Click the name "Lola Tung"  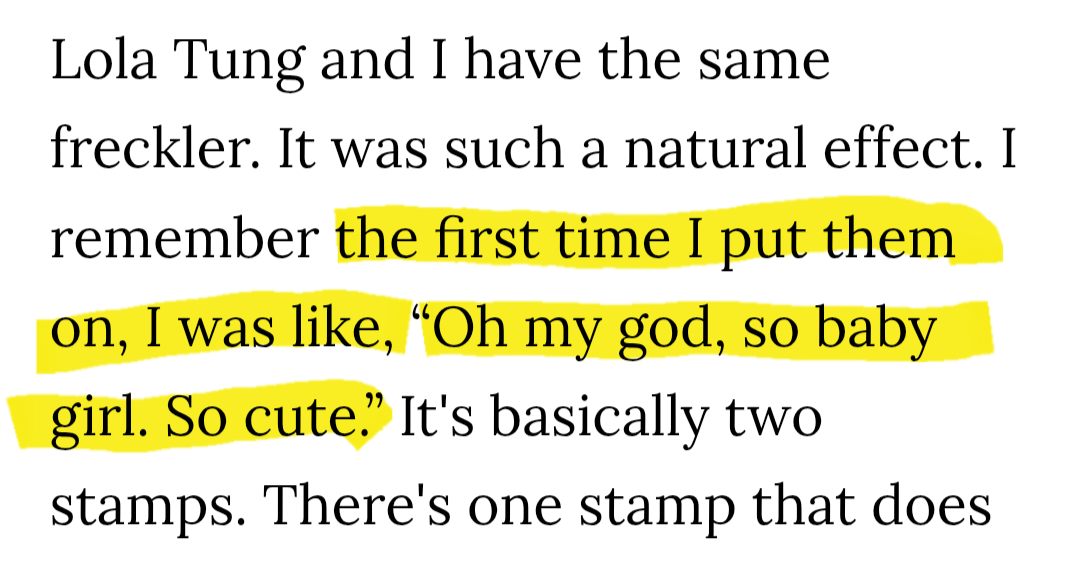click(x=178, y=63)
